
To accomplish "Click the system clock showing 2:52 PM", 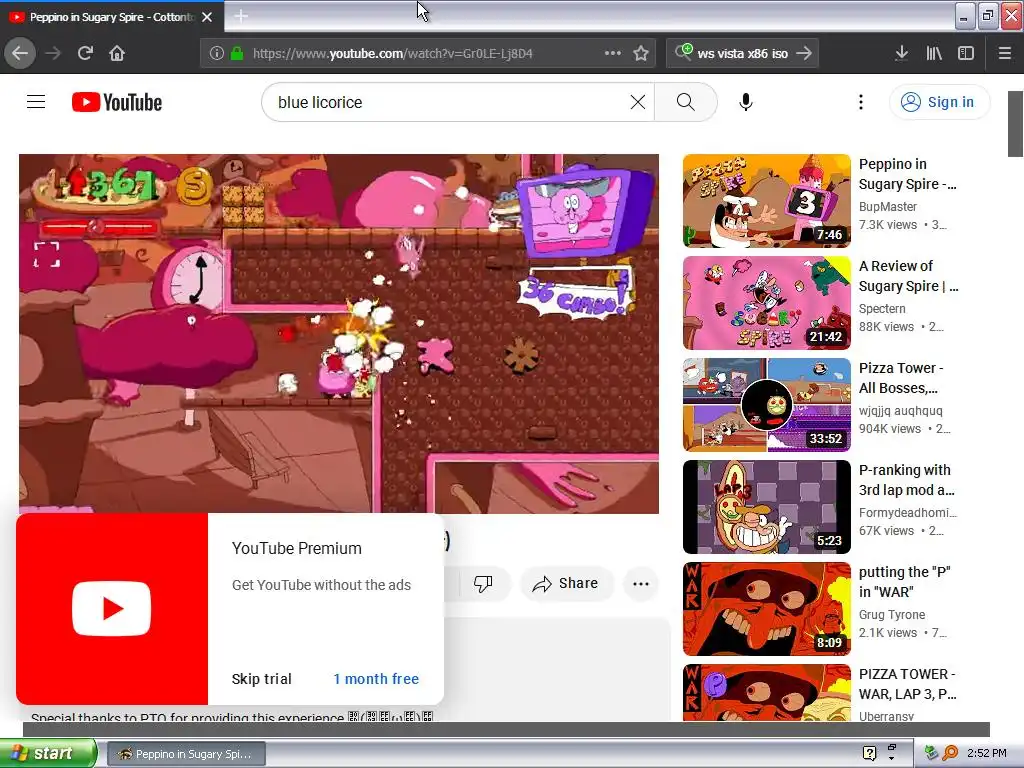I will pyautogui.click(x=987, y=753).
